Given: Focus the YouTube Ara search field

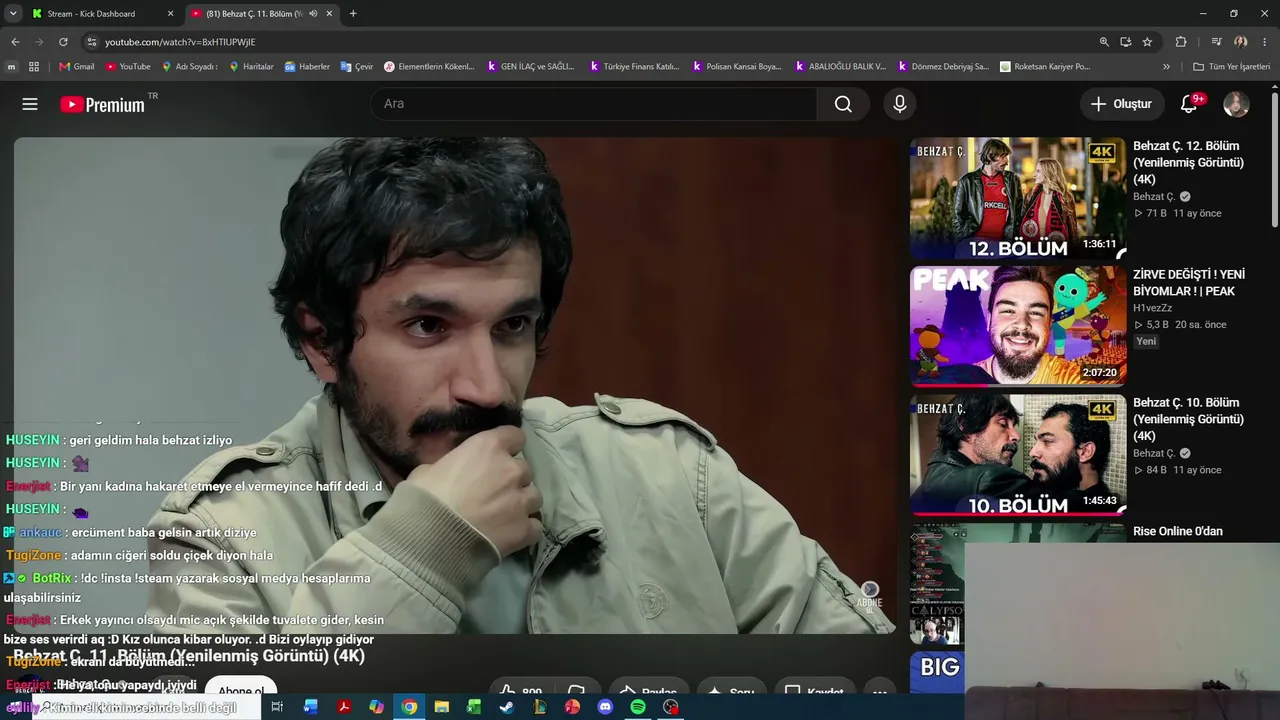Looking at the screenshot, I should click(594, 104).
